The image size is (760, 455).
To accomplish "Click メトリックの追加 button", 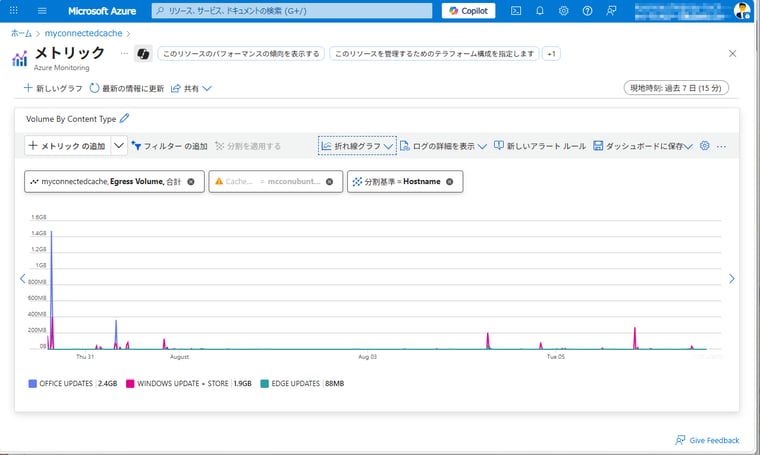I will tap(67, 146).
